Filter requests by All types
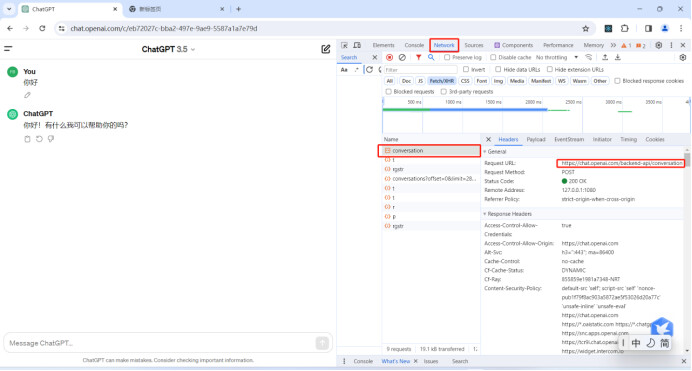This screenshot has height=371, width=692. 389,81
